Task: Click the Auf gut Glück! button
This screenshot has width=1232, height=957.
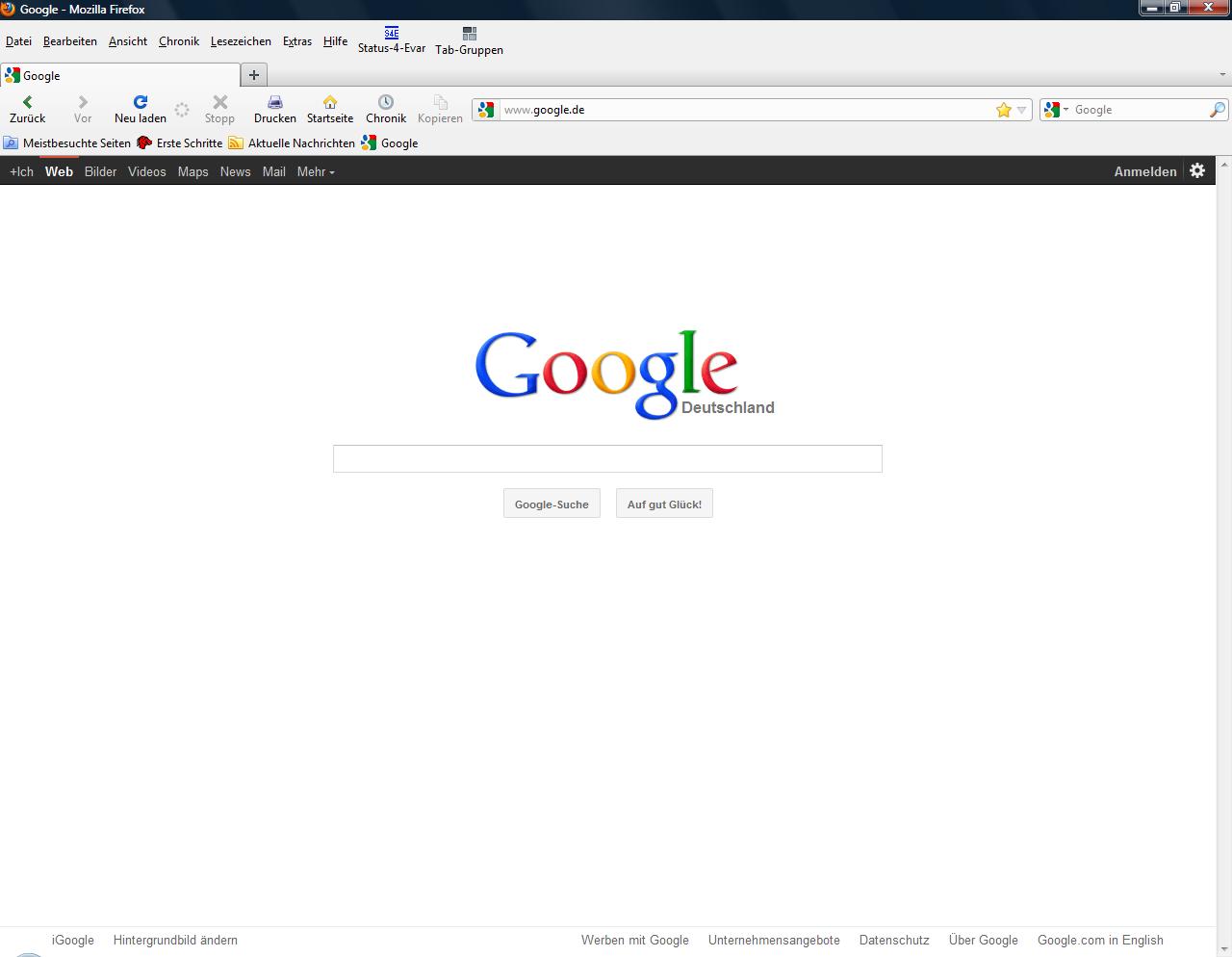Action: point(664,504)
